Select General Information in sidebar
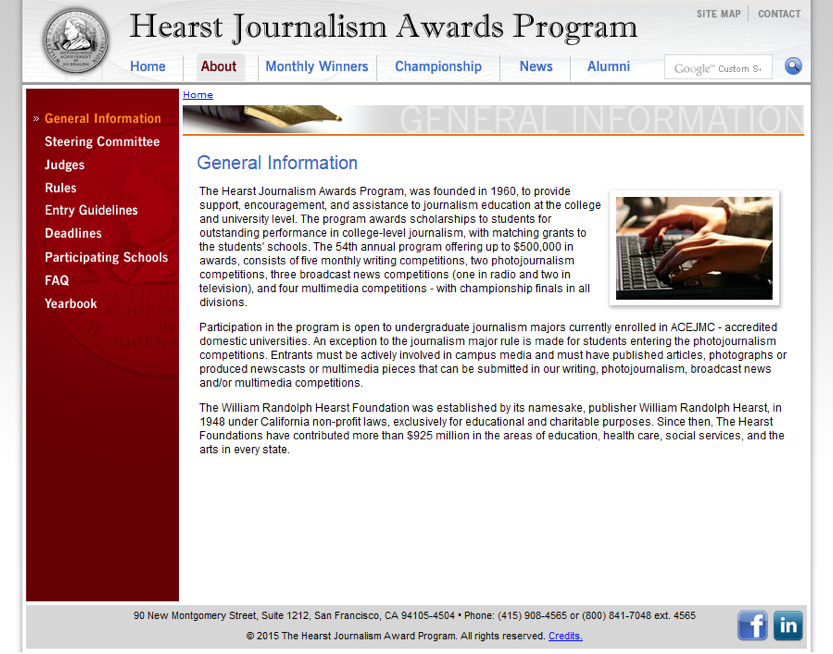833x654 pixels. pyautogui.click(x=103, y=118)
